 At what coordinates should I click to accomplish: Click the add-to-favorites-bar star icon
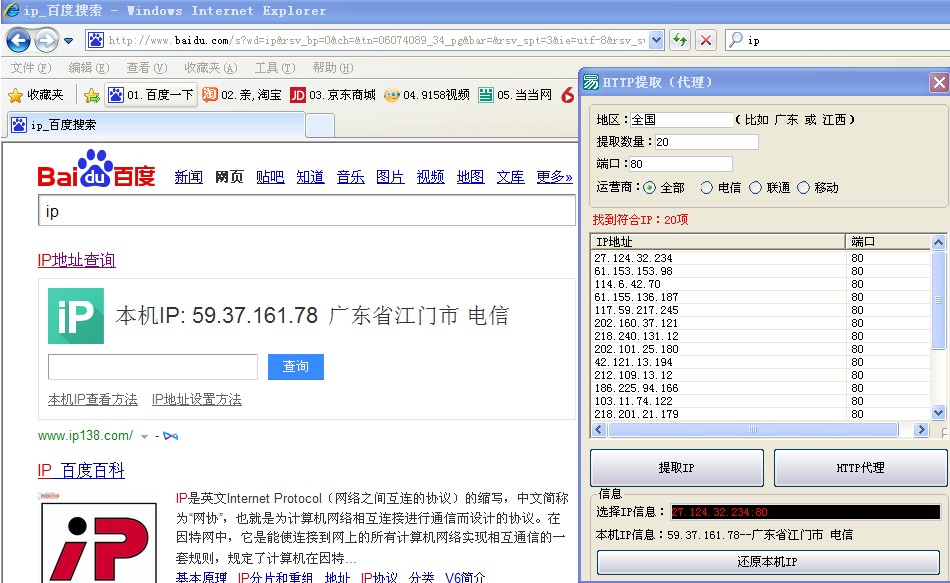tap(91, 95)
